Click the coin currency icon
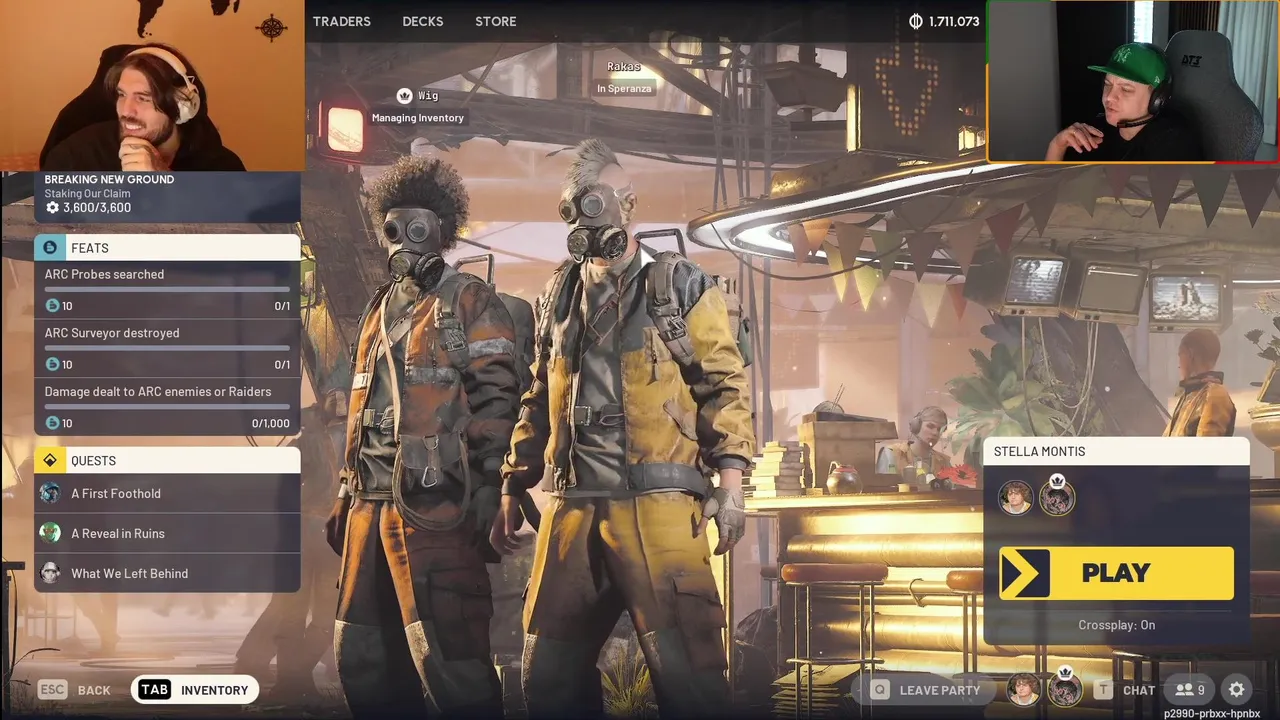1280x720 pixels. click(916, 21)
